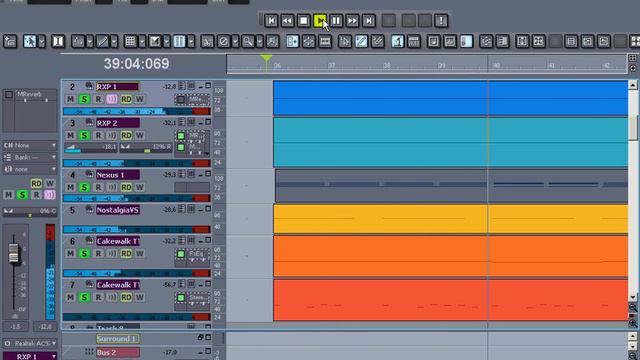Click the track view scroll-up arrow
Image resolution: width=640 pixels, height=360 pixels.
[633, 85]
